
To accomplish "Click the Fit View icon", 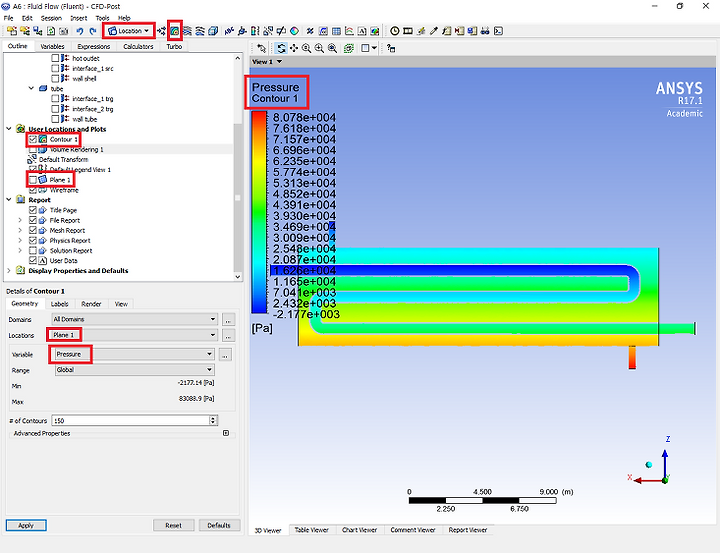I will click(x=332, y=48).
